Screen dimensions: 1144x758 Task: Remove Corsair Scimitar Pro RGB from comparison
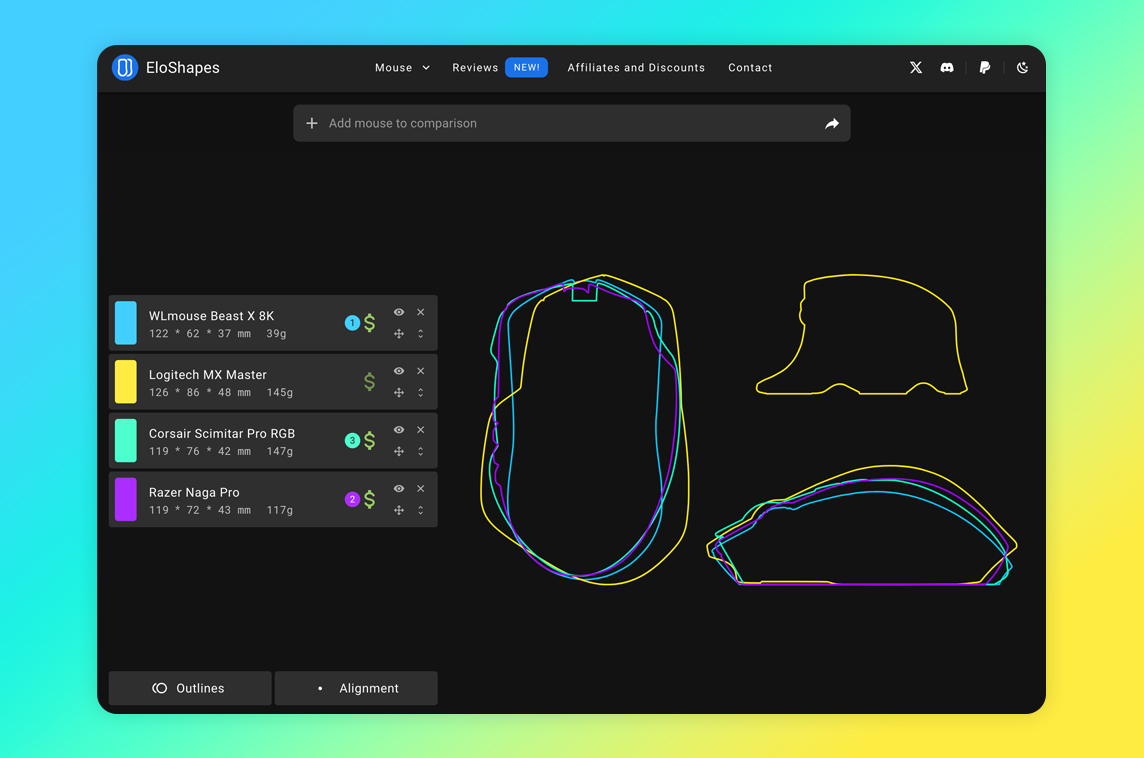coord(421,430)
